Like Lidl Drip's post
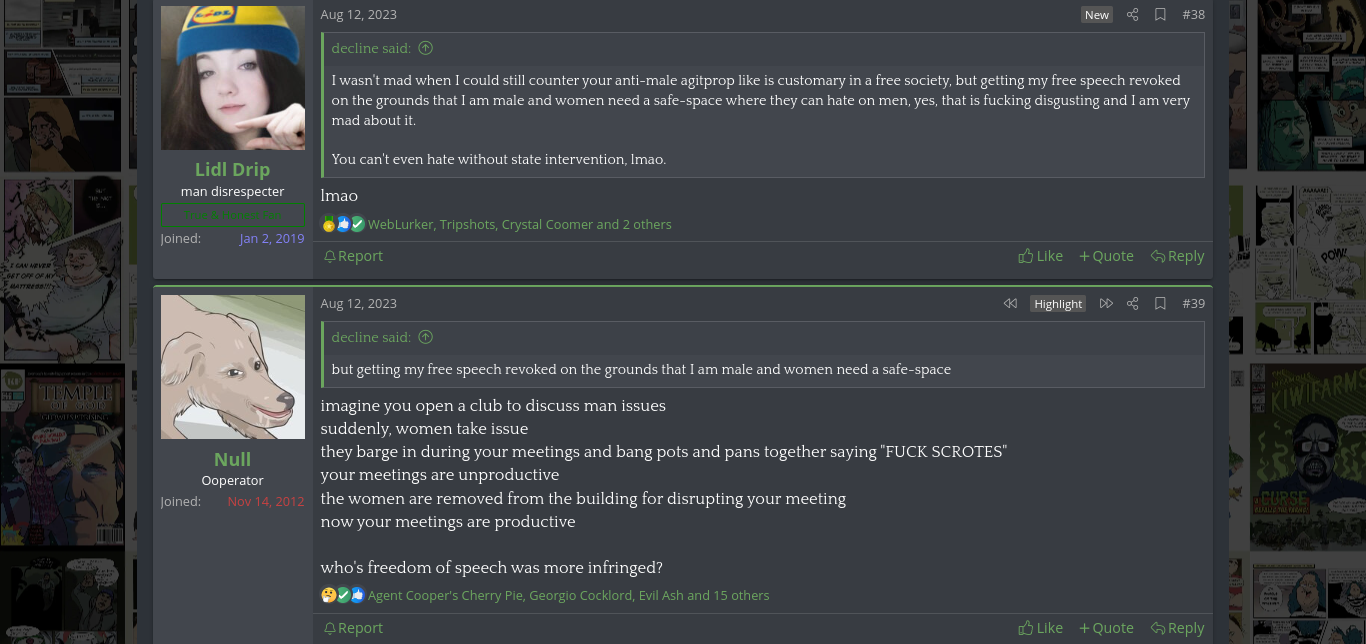Viewport: 1366px width, 644px height. pos(1040,256)
